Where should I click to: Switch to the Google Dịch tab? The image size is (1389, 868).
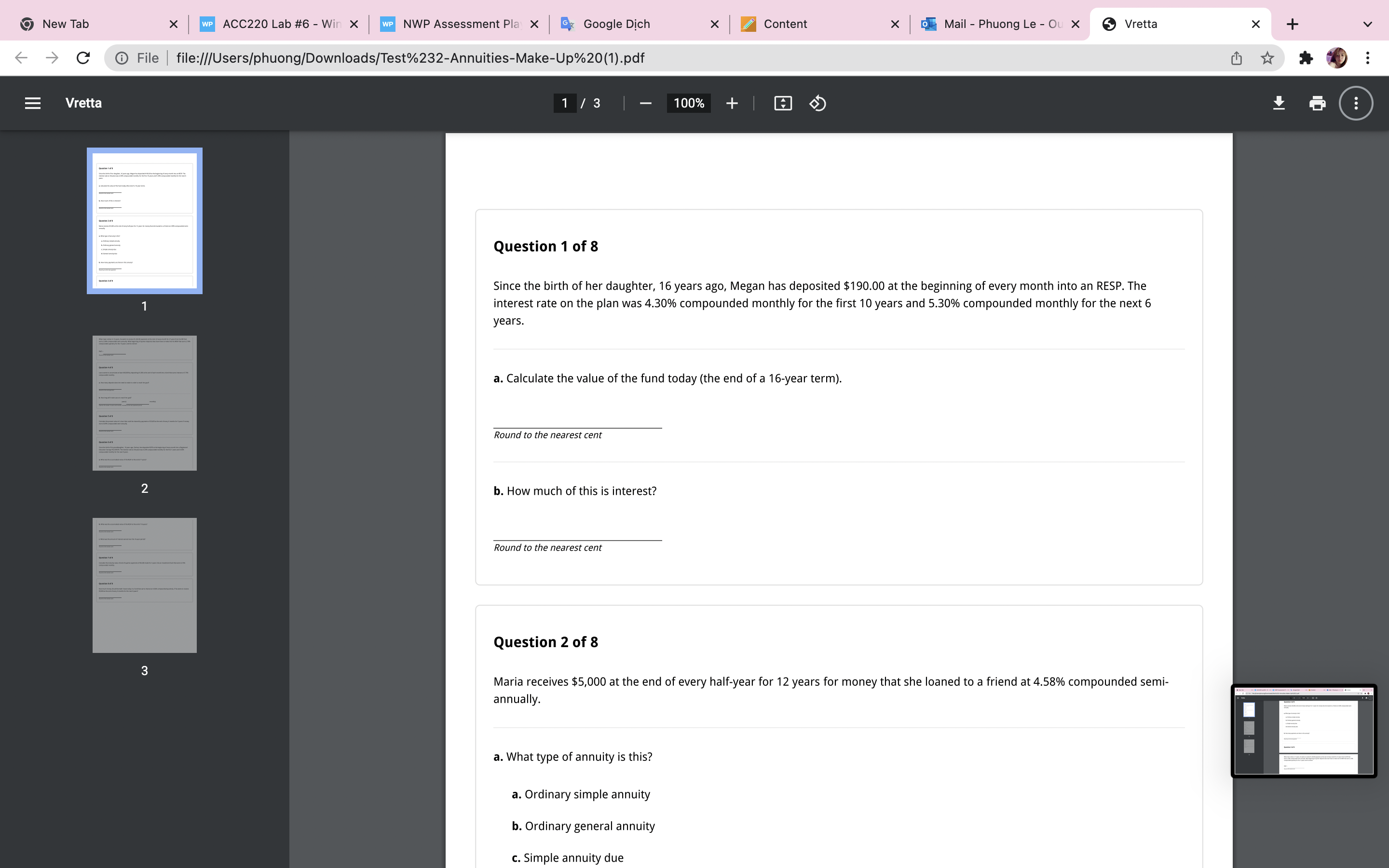[x=616, y=24]
